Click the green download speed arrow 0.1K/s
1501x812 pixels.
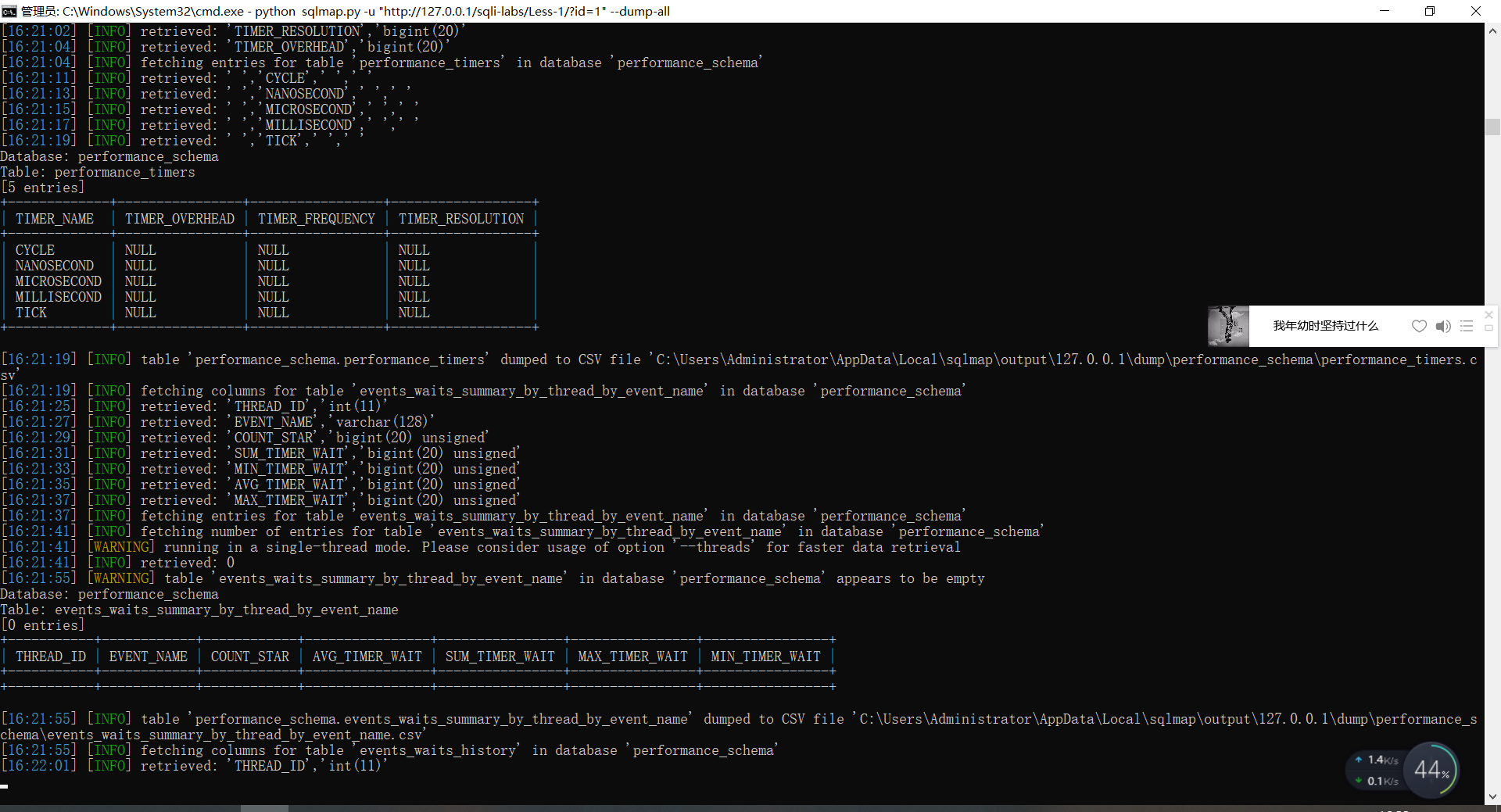1359,781
